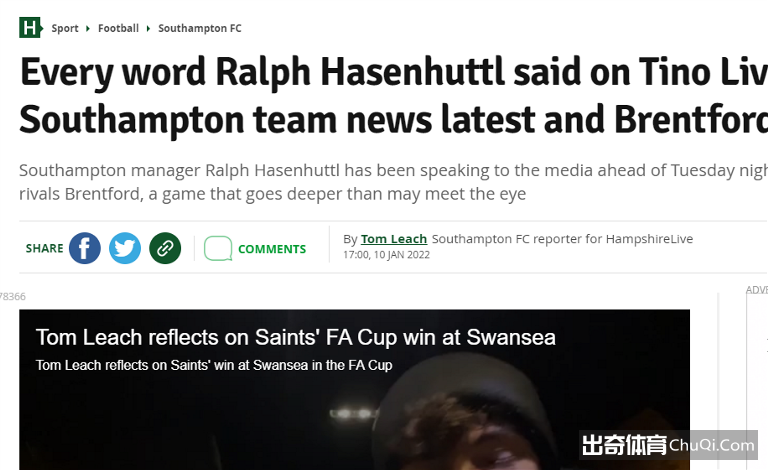Open Southampton FC breadcrumb link
Screen dimensions: 768x470
(x=200, y=28)
